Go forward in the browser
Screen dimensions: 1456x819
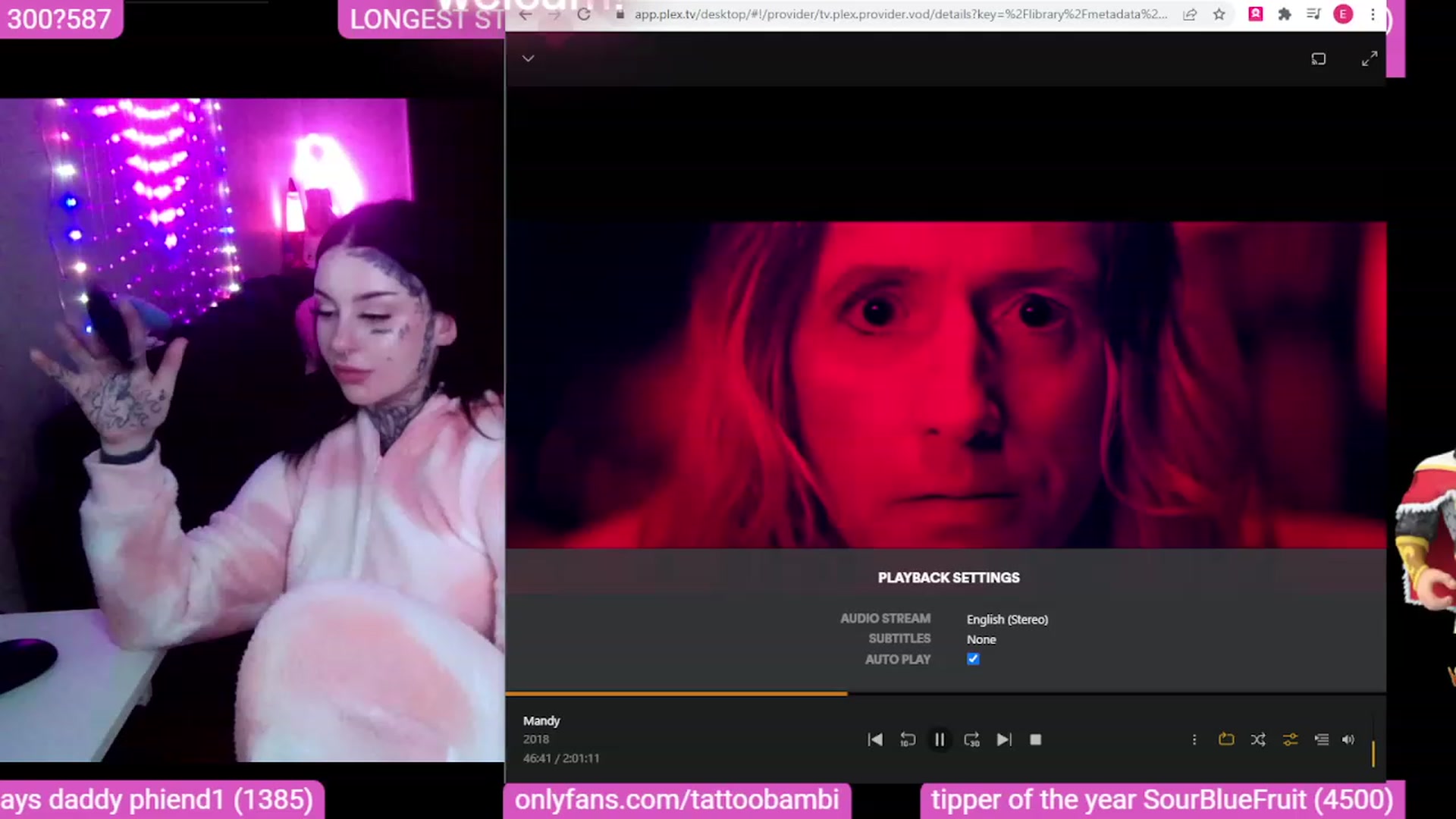pyautogui.click(x=554, y=14)
